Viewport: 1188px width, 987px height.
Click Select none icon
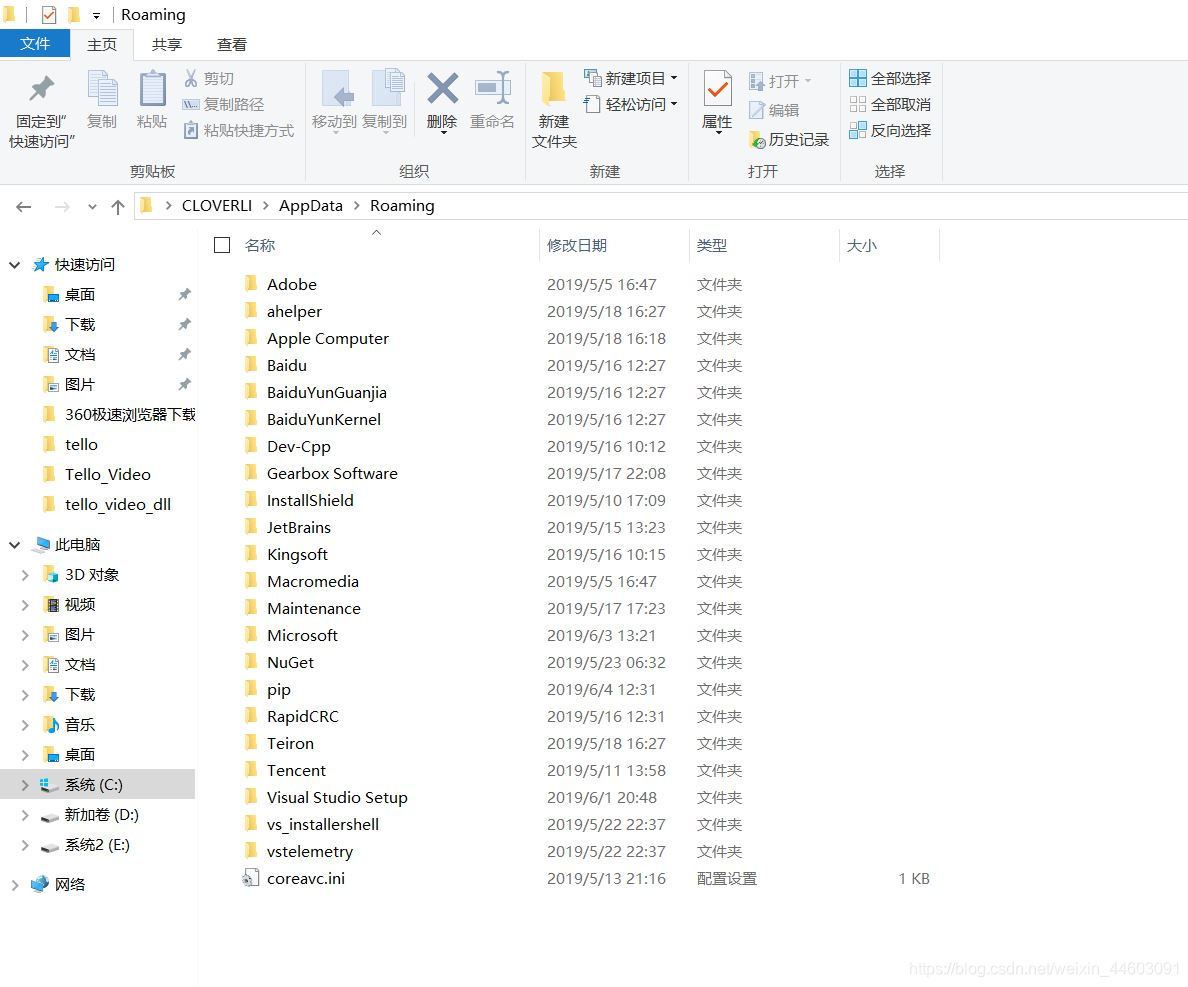click(858, 105)
